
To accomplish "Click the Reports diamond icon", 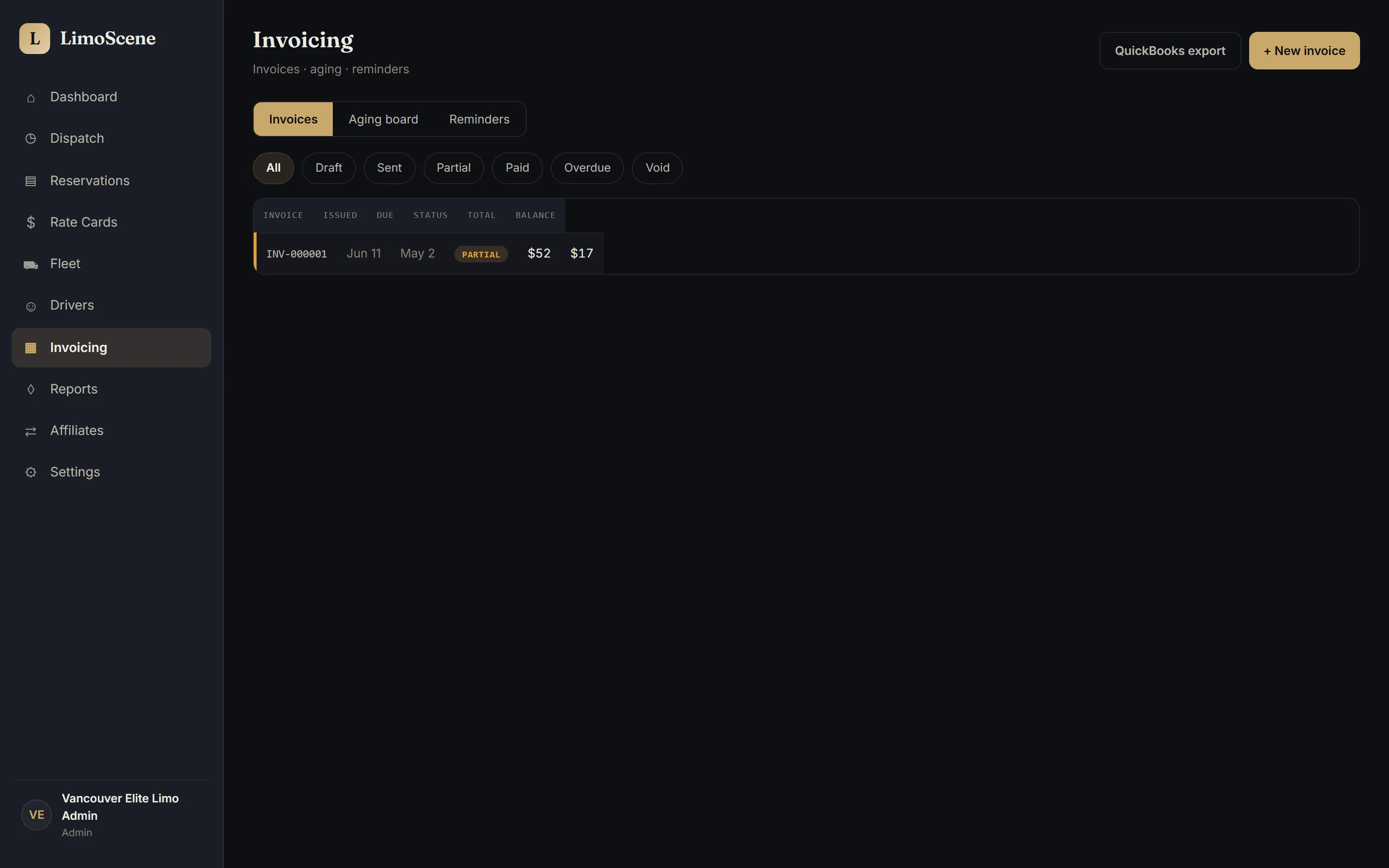I will coord(31,389).
